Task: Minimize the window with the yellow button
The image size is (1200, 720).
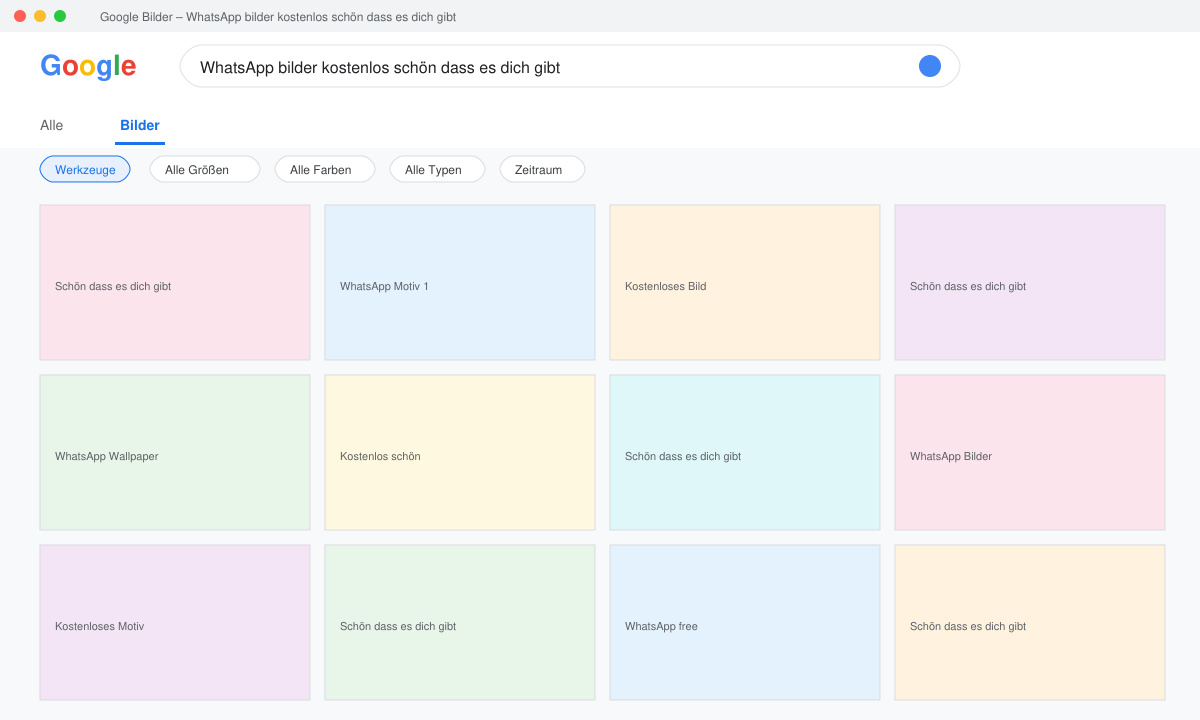Action: (x=40, y=16)
